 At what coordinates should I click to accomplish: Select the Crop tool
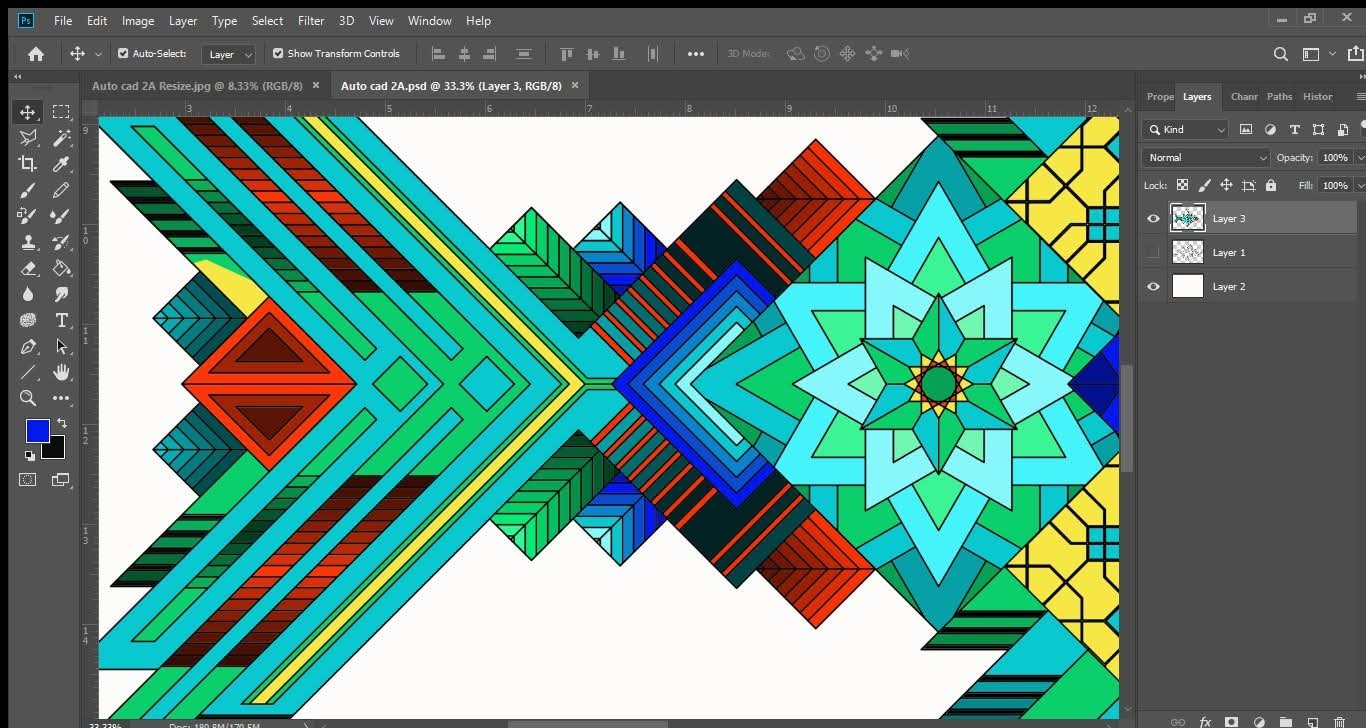pyautogui.click(x=28, y=164)
